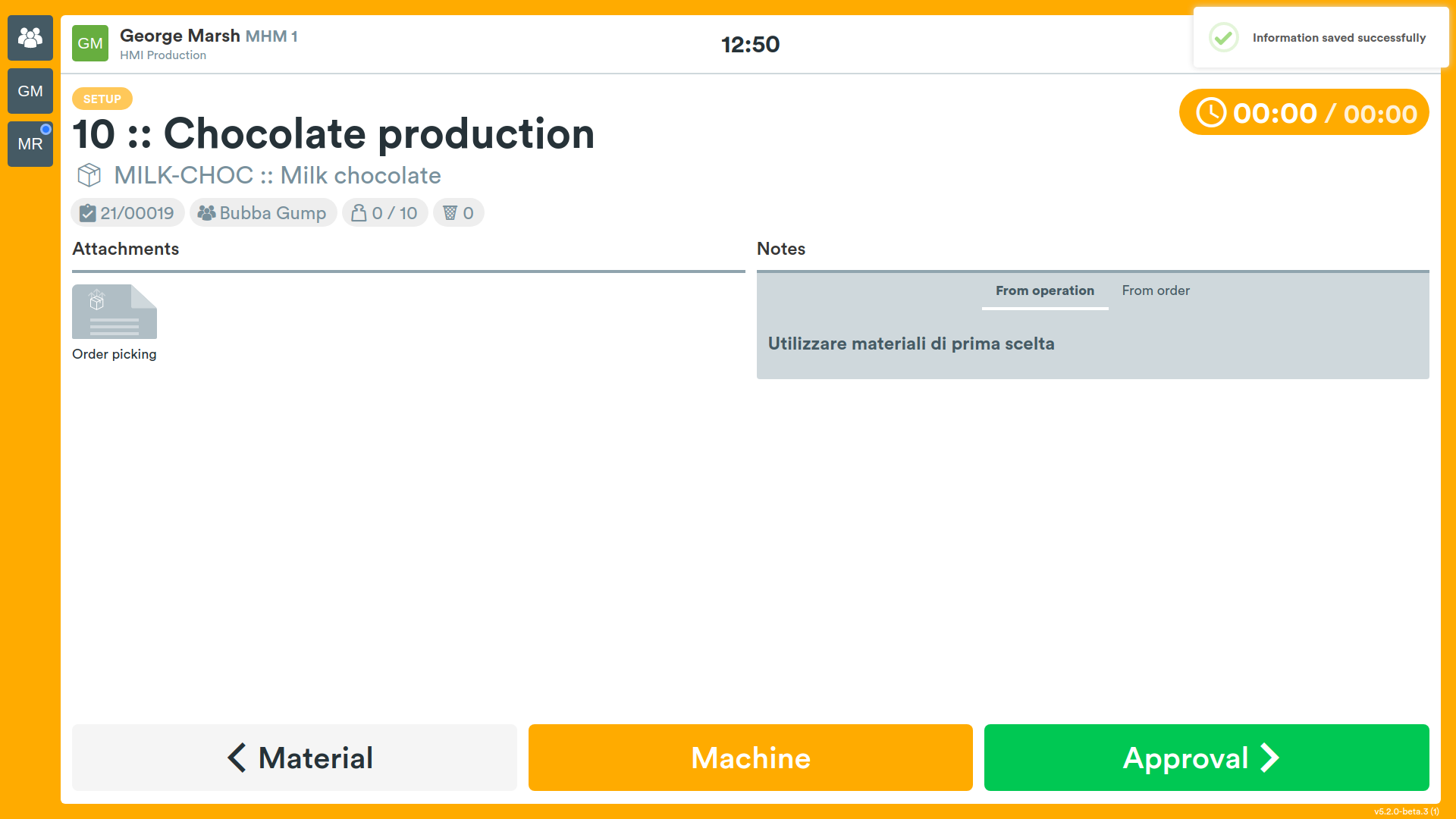Open the operators group icon in sidebar
The height and width of the screenshot is (819, 1456).
(x=30, y=37)
